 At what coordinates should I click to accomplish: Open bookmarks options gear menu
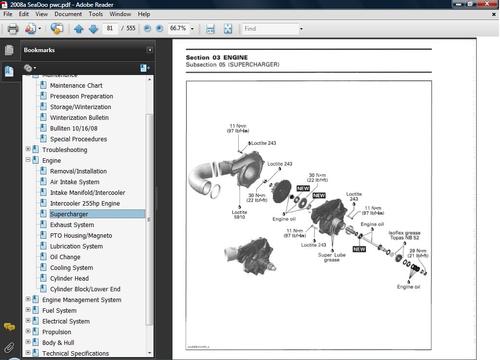pos(29,68)
